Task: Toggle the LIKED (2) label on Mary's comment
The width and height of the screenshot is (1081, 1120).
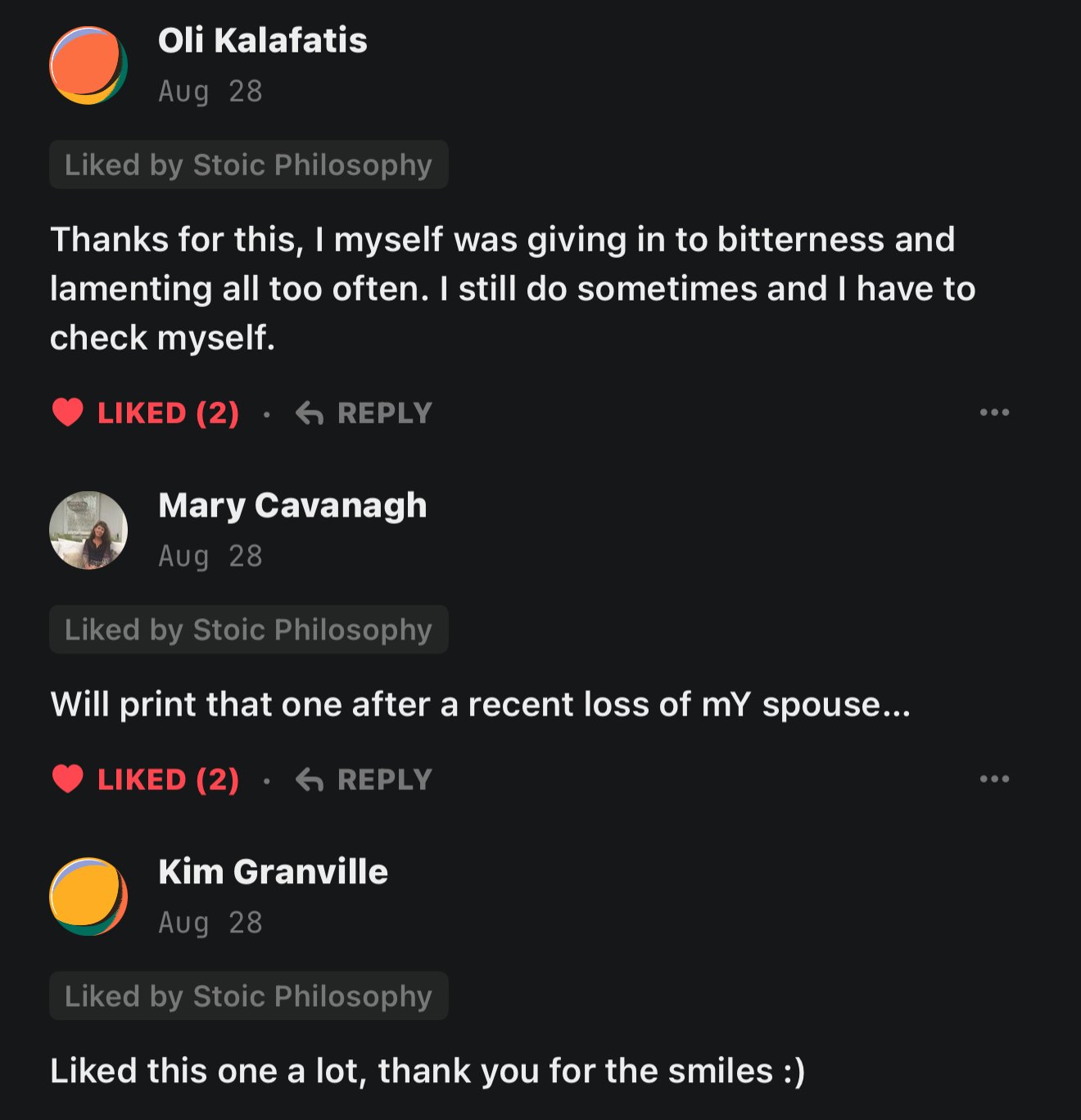Action: click(168, 779)
